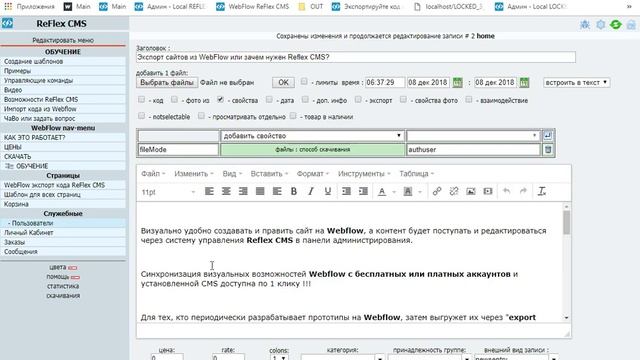Open 'Создание шаблонов' sidebar link

63,61
